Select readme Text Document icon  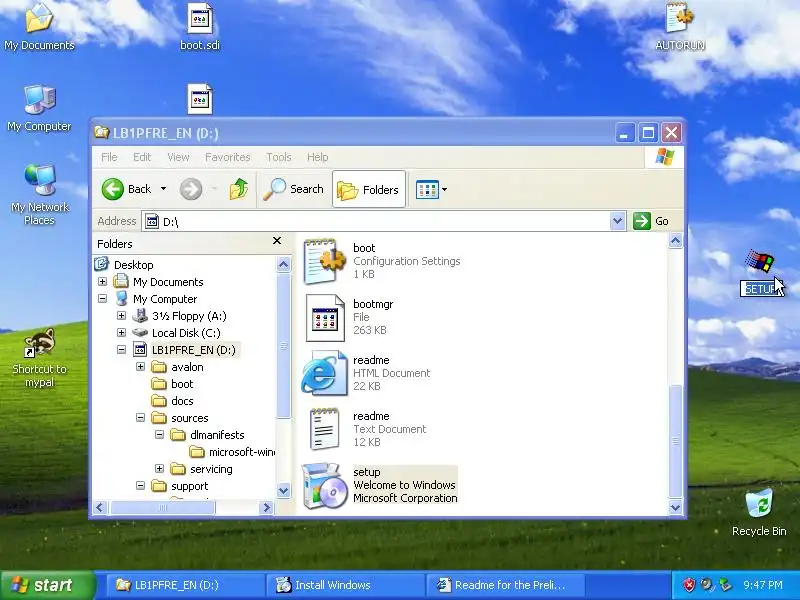pyautogui.click(x=324, y=429)
